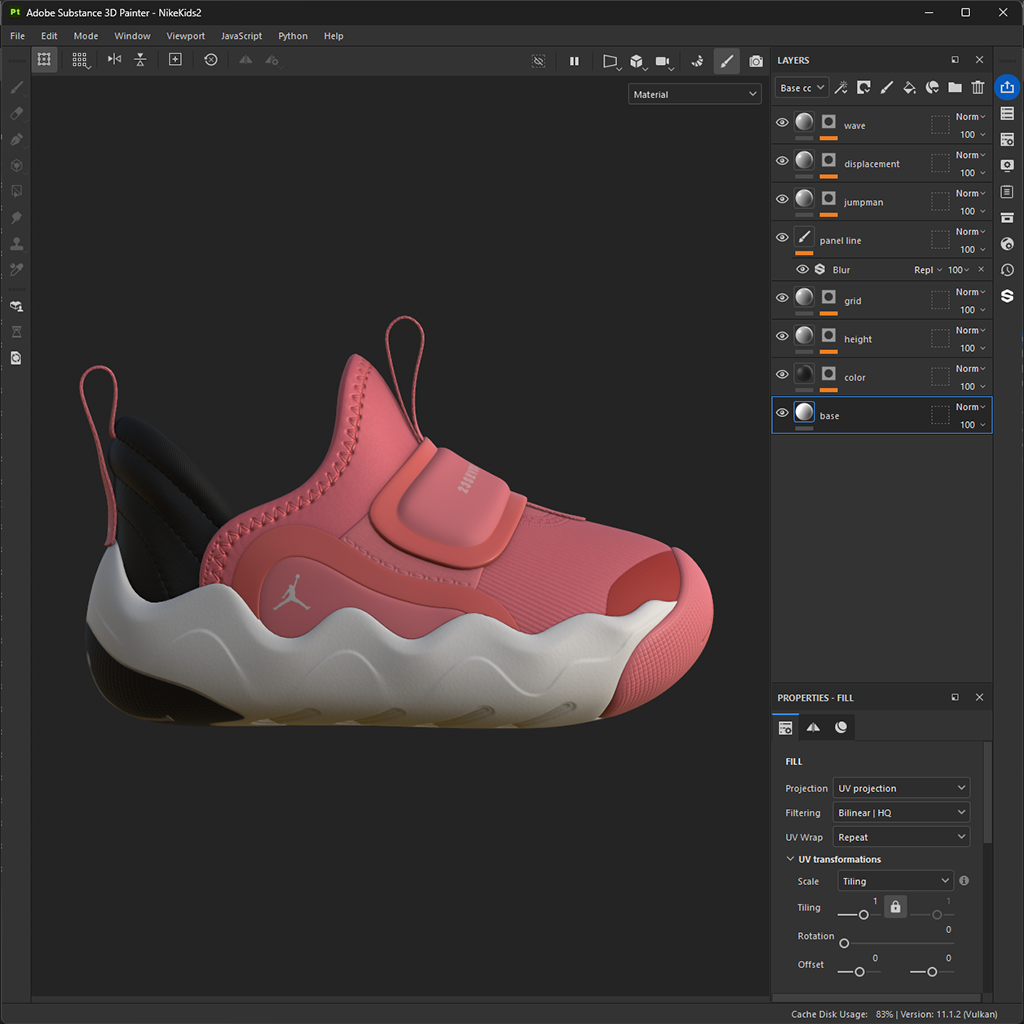Select the Paint brush tool

(16, 88)
